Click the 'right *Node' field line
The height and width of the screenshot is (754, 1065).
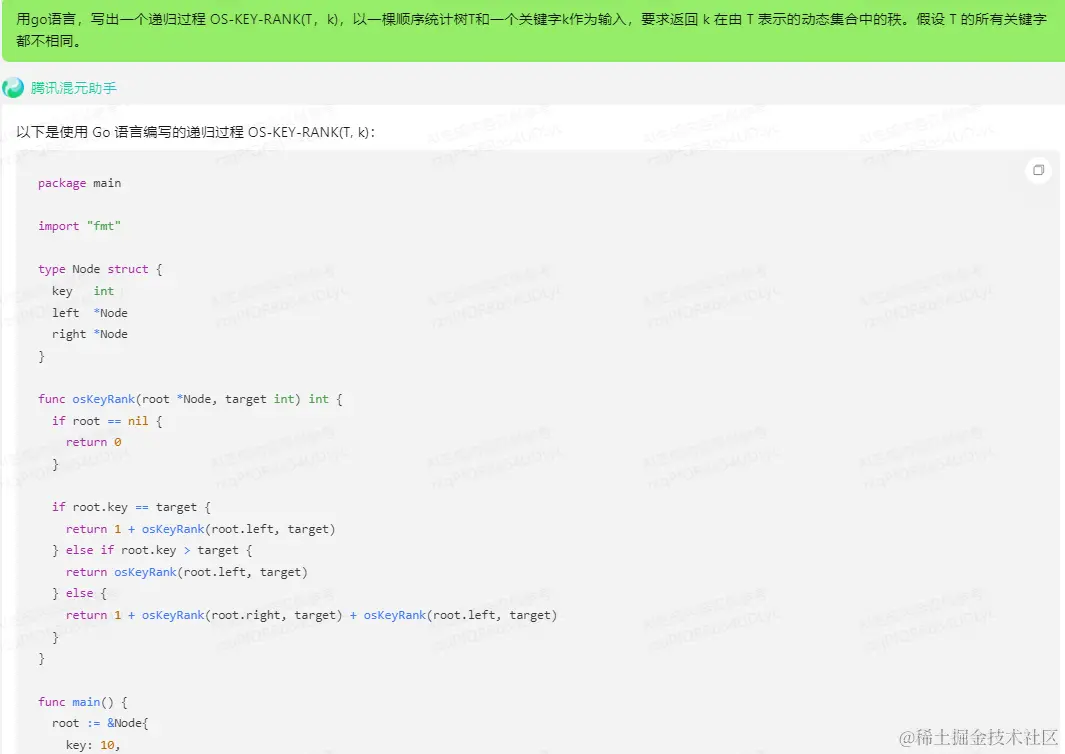pyautogui.click(x=90, y=334)
